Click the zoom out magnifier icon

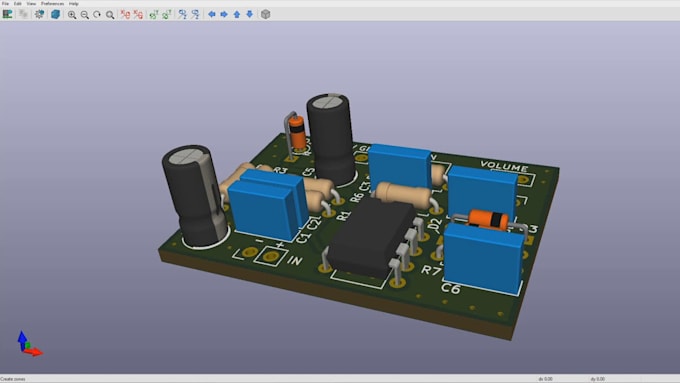coord(85,15)
